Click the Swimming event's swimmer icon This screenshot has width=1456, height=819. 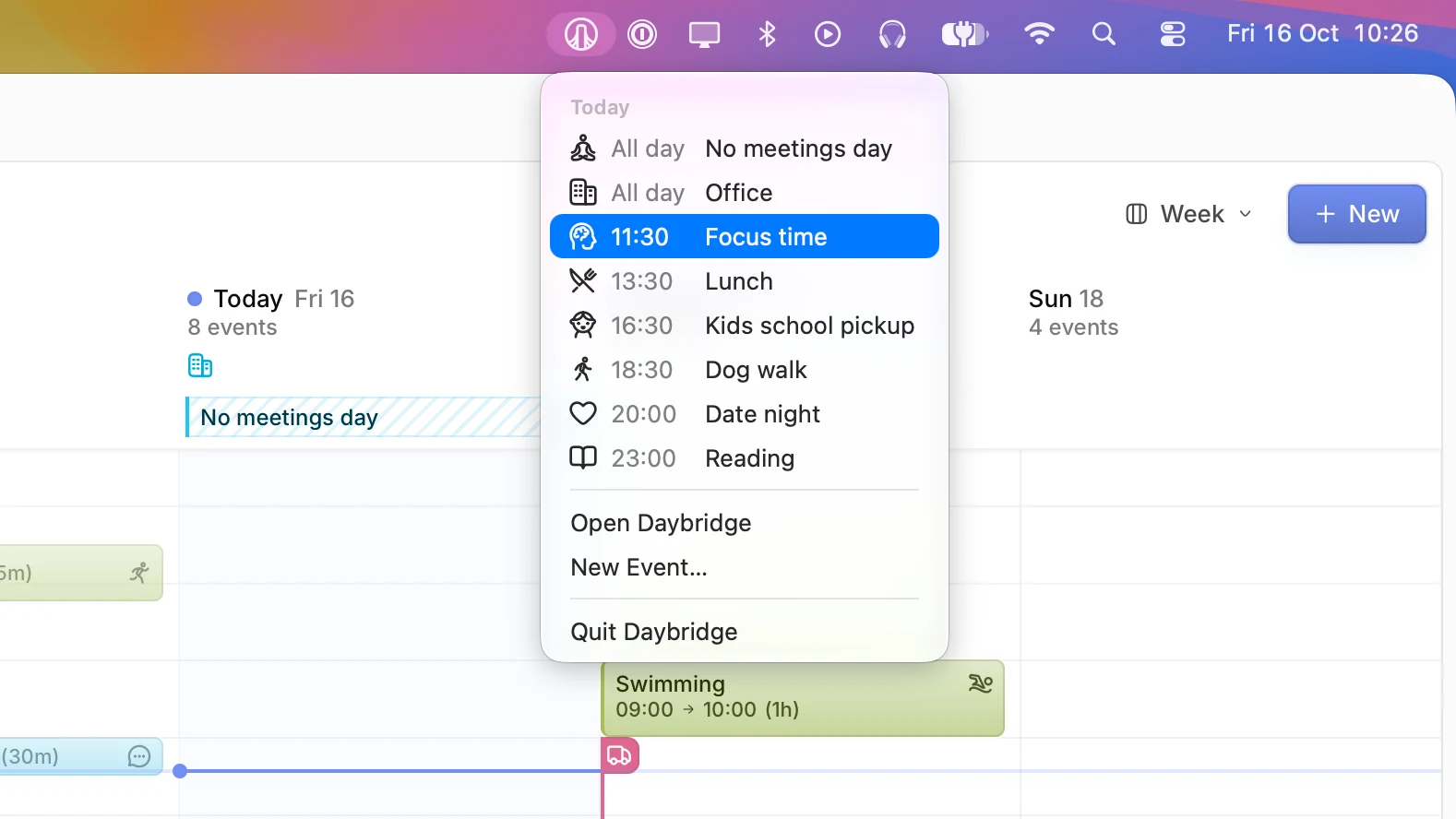980,683
